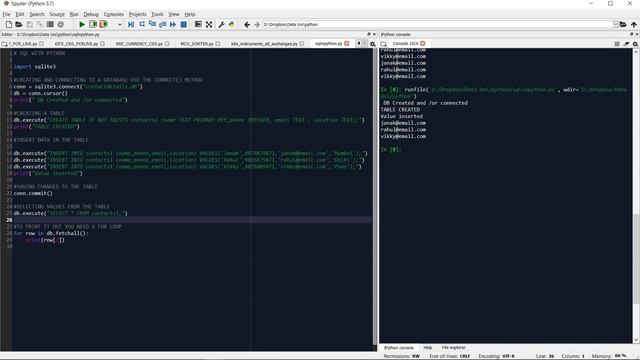The width and height of the screenshot is (640, 360).
Task: Save all files with the toolbar icon
Action: point(40,24)
